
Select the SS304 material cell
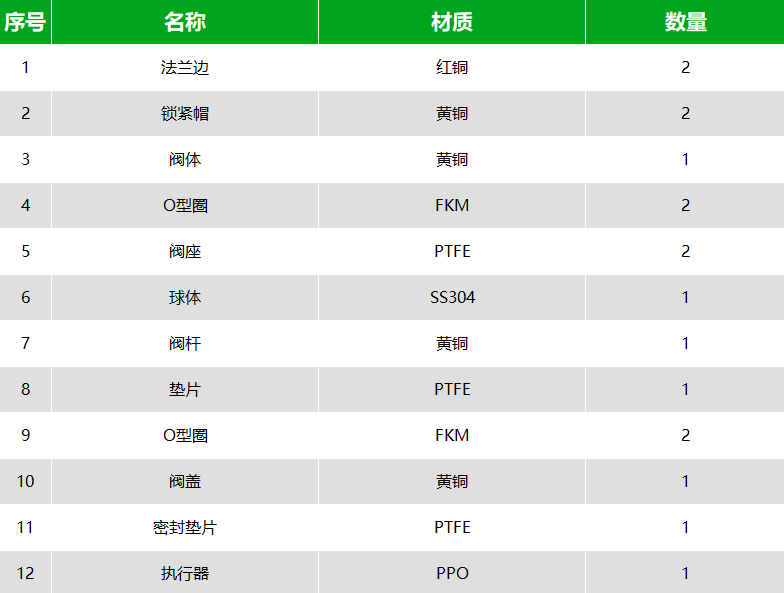[452, 298]
